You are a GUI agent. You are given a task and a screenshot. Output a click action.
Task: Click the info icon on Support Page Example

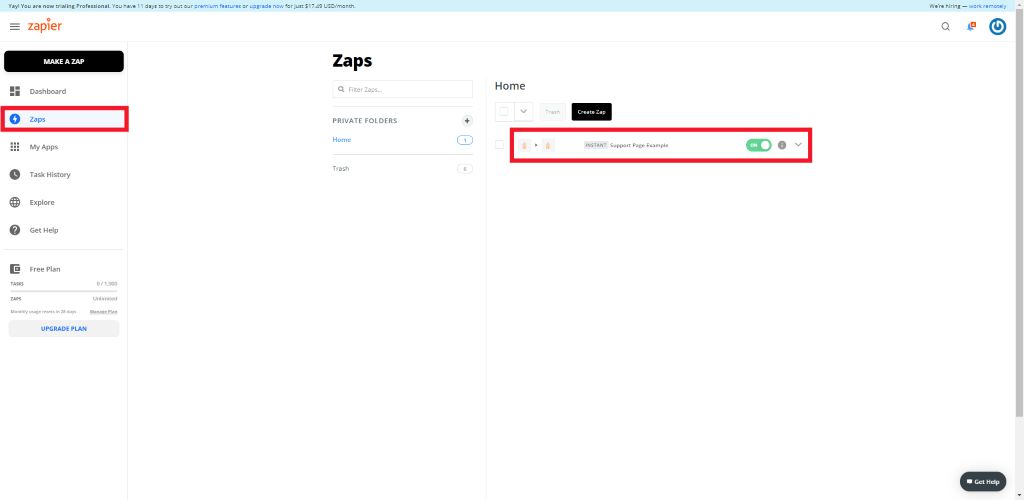coord(782,145)
